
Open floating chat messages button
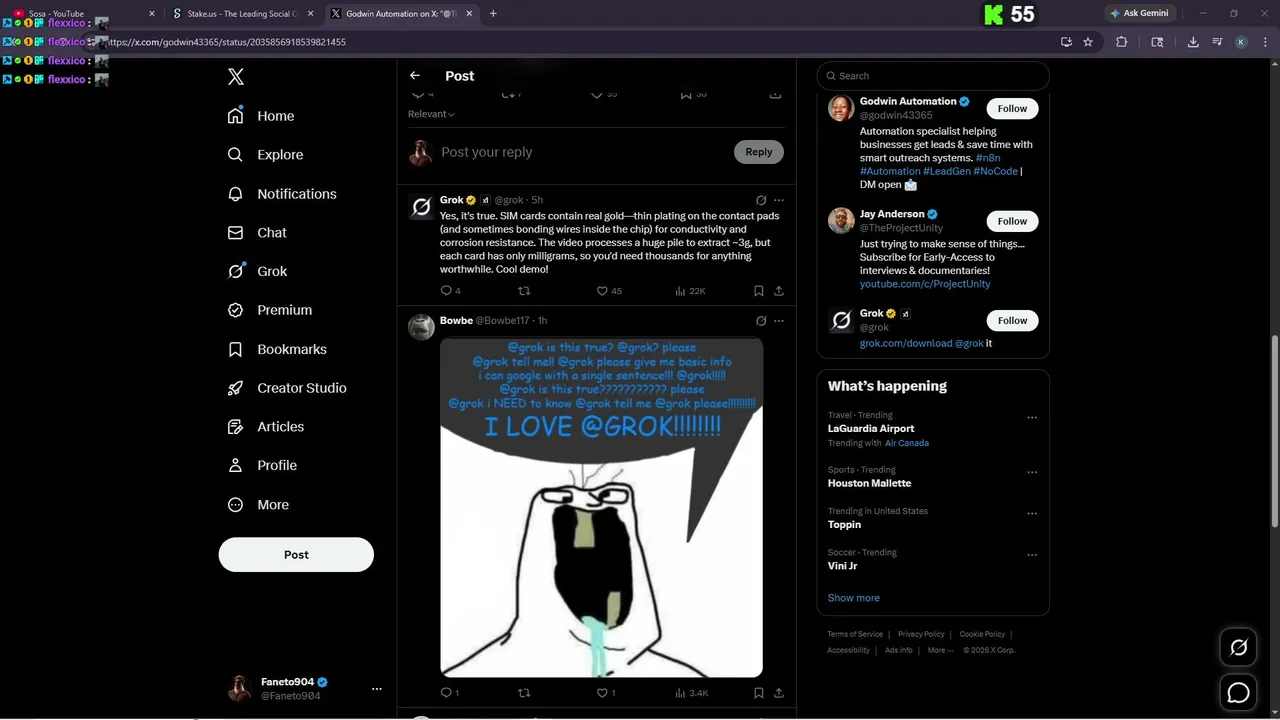pos(1238,692)
